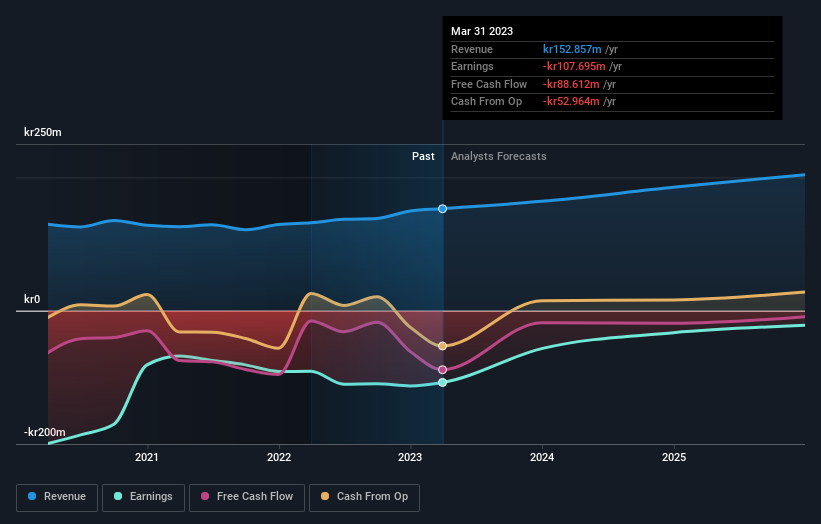Screen dimensions: 821x524
Task: Click the Earnings row label in tooltip
Action: (472, 66)
